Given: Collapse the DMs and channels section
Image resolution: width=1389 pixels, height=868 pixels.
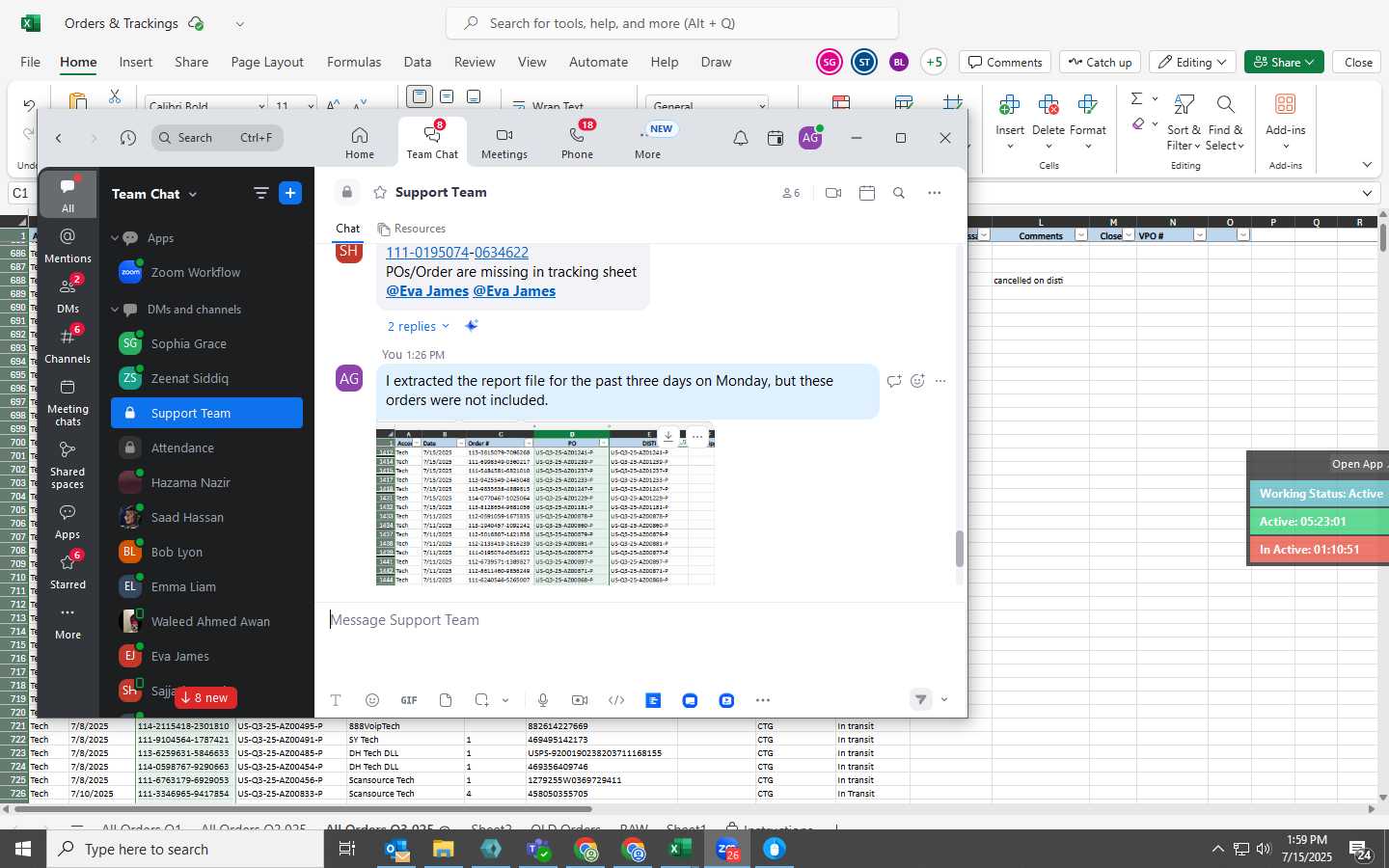Looking at the screenshot, I should pos(115,310).
